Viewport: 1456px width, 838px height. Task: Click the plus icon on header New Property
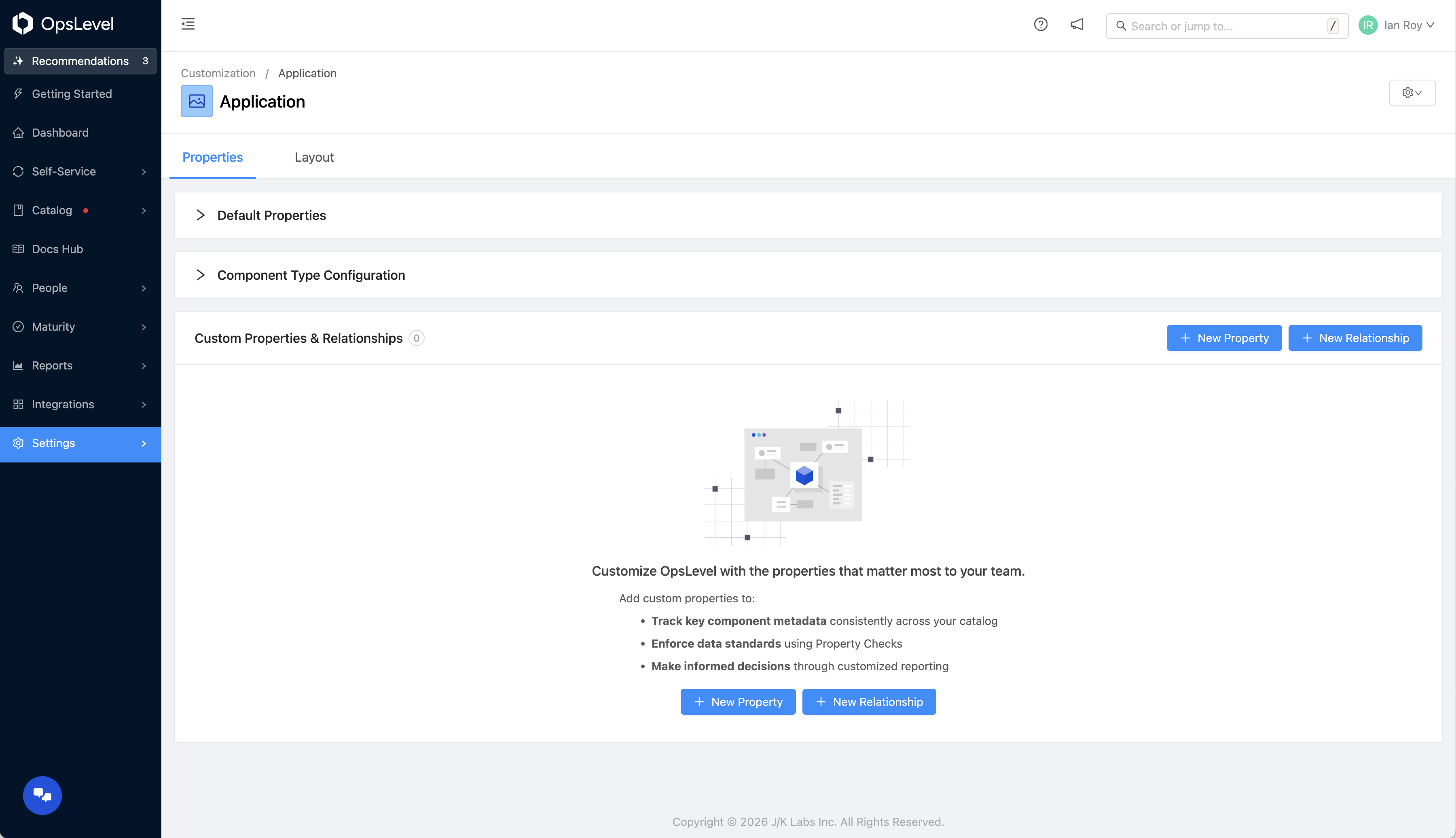[1185, 338]
